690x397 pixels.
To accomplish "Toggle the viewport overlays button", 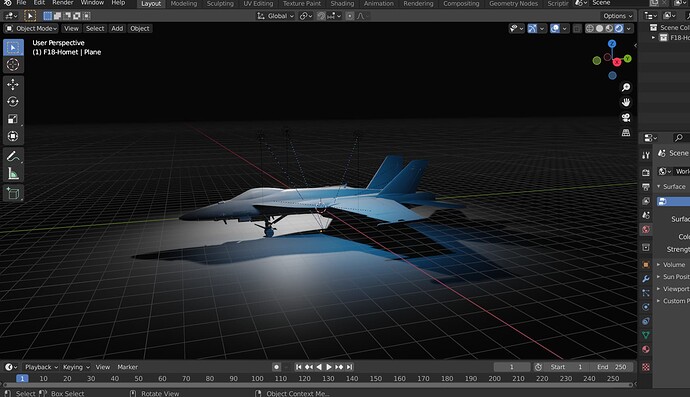I will 555,29.
